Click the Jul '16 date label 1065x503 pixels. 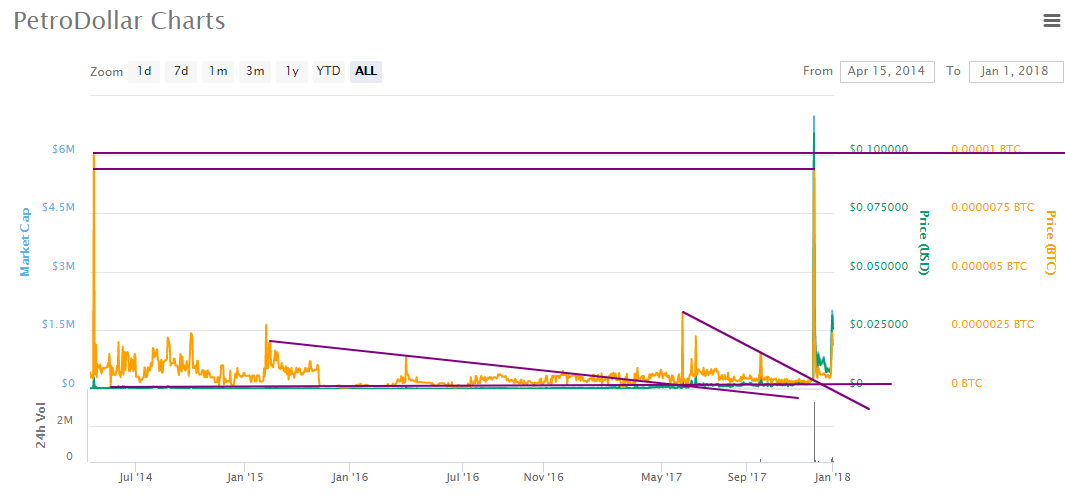pyautogui.click(x=462, y=477)
